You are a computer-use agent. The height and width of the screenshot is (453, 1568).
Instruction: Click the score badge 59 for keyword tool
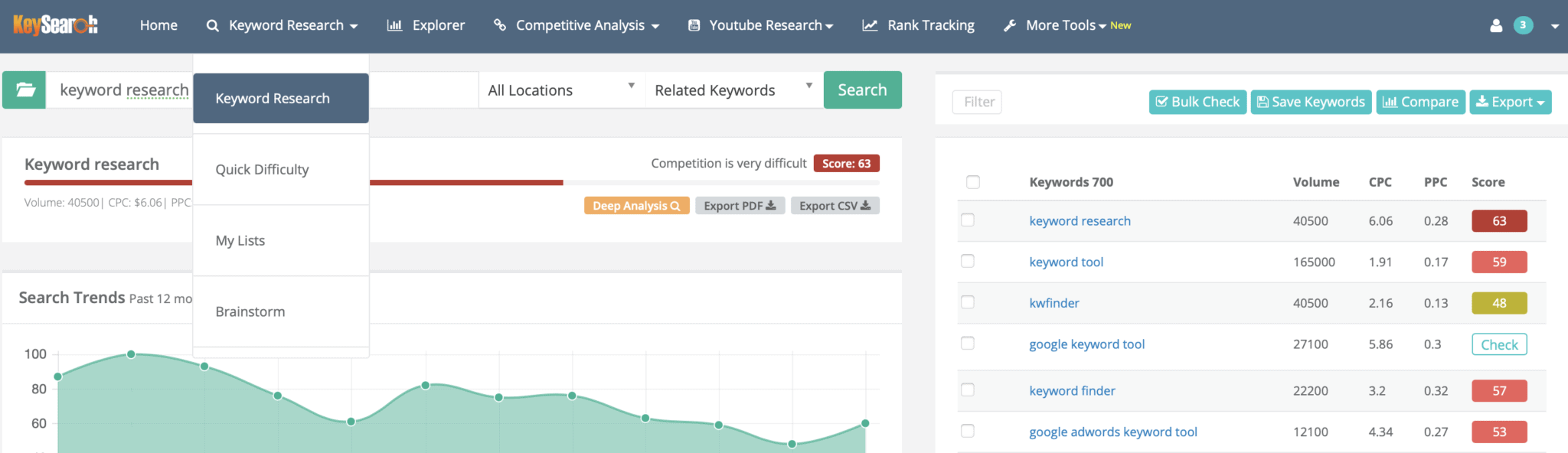1499,262
